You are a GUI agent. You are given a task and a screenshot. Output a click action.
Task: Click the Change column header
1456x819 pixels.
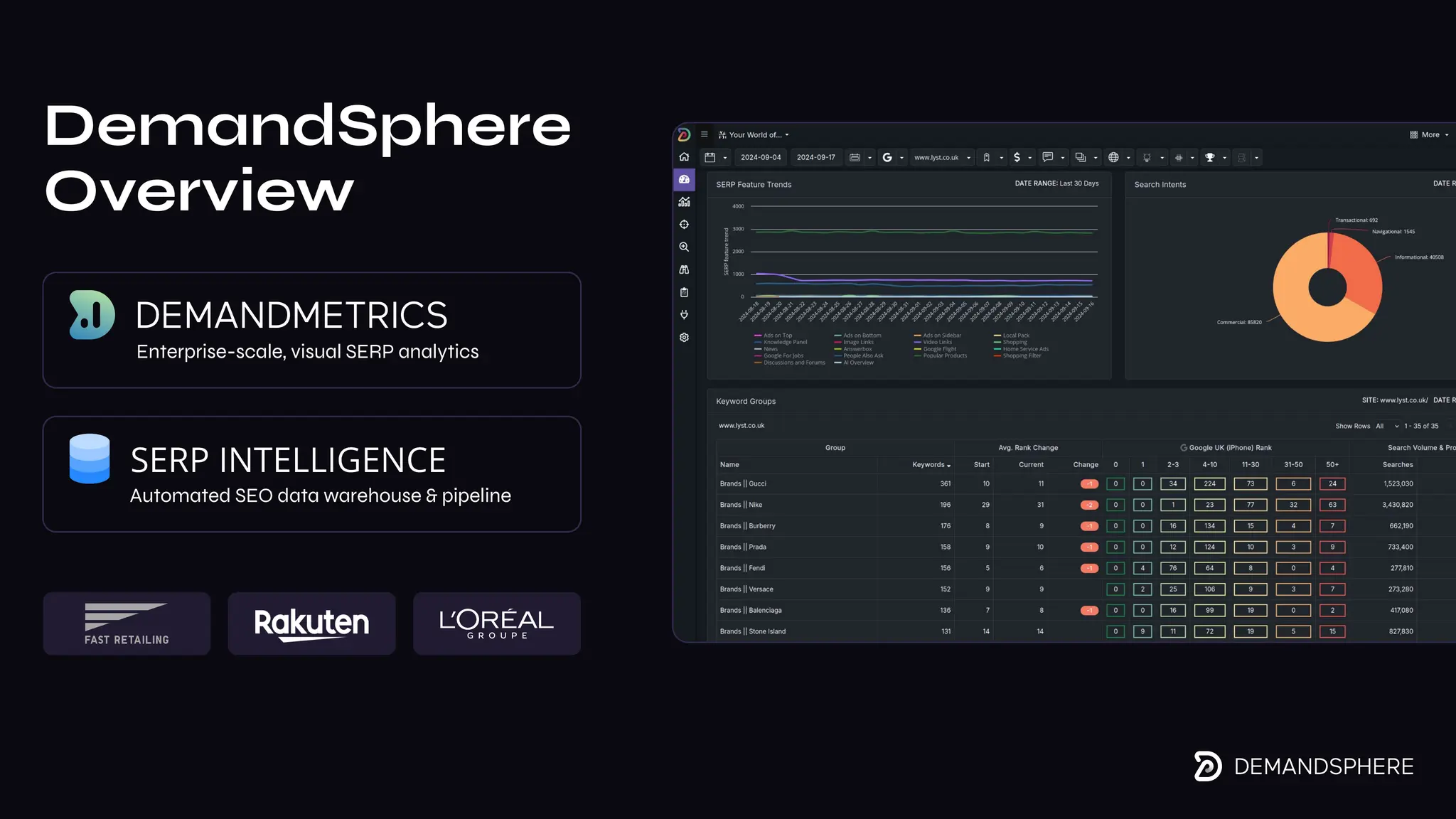pos(1086,465)
